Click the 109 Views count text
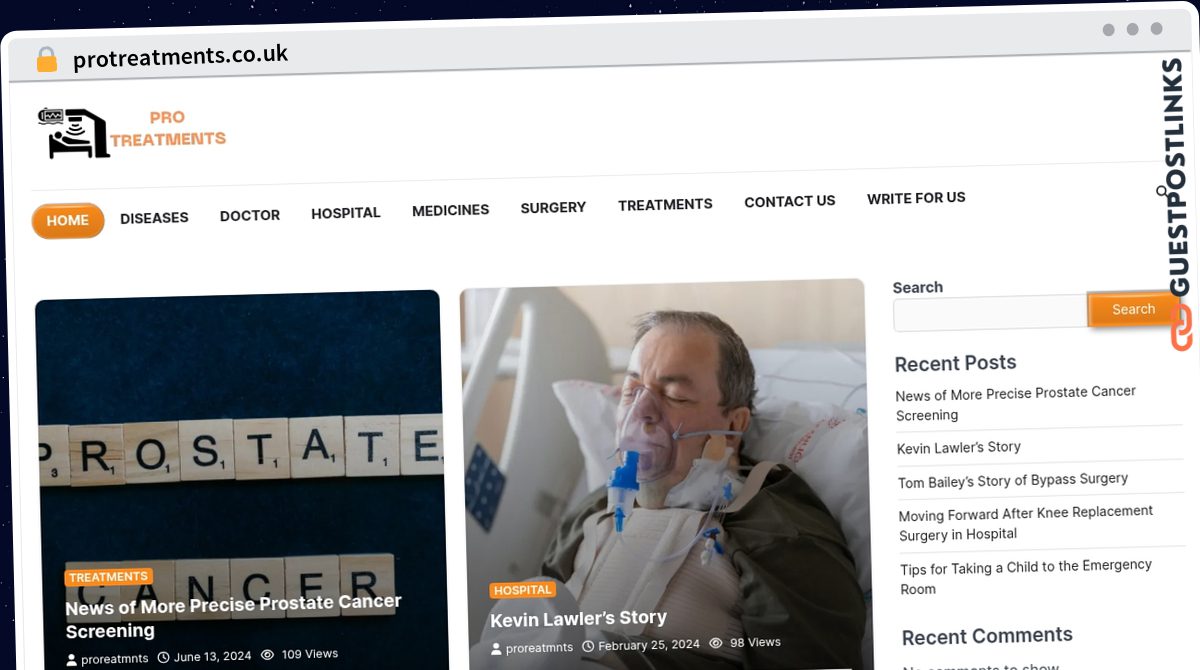This screenshot has height=670, width=1200. [310, 654]
